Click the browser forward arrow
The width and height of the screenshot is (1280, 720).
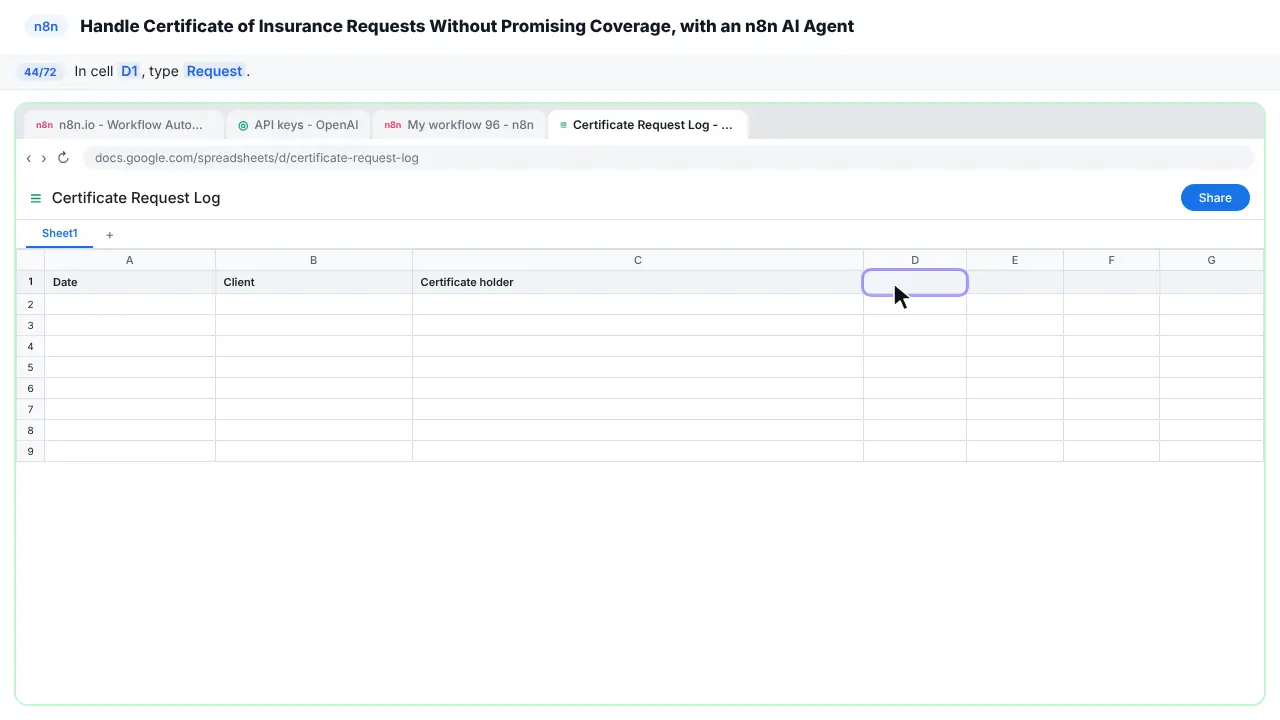(x=44, y=158)
